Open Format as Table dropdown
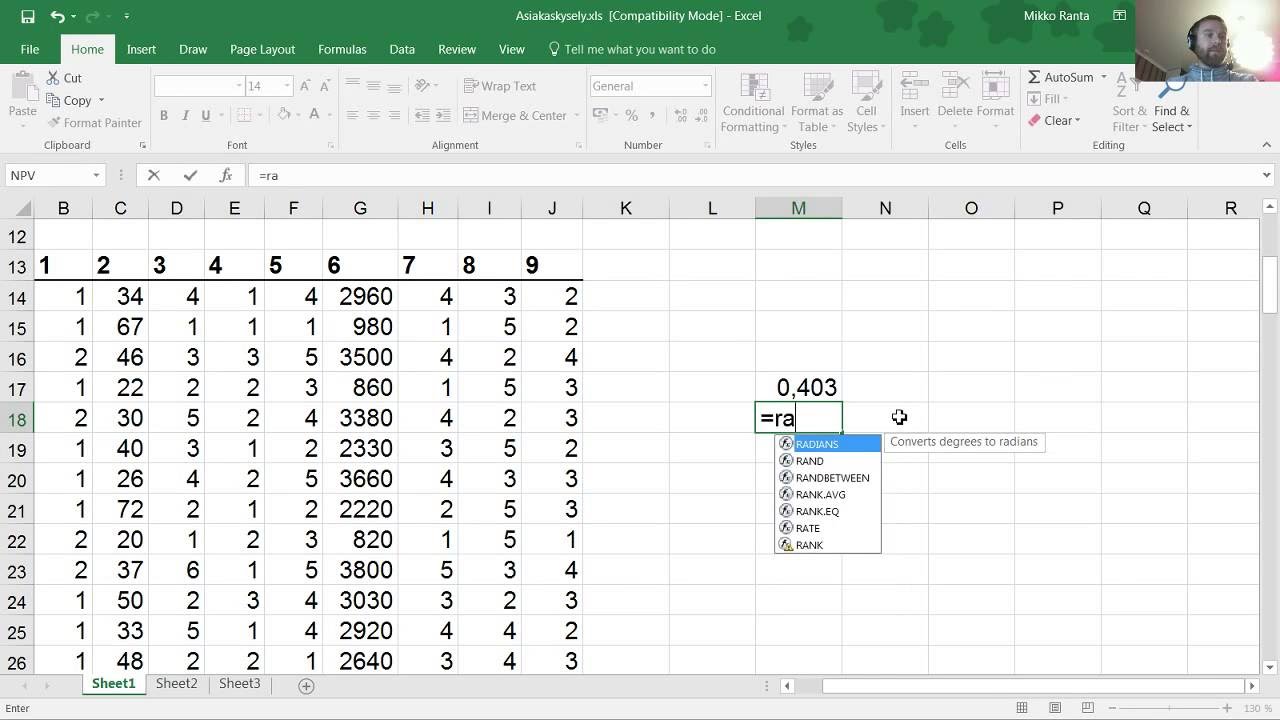 click(x=817, y=103)
